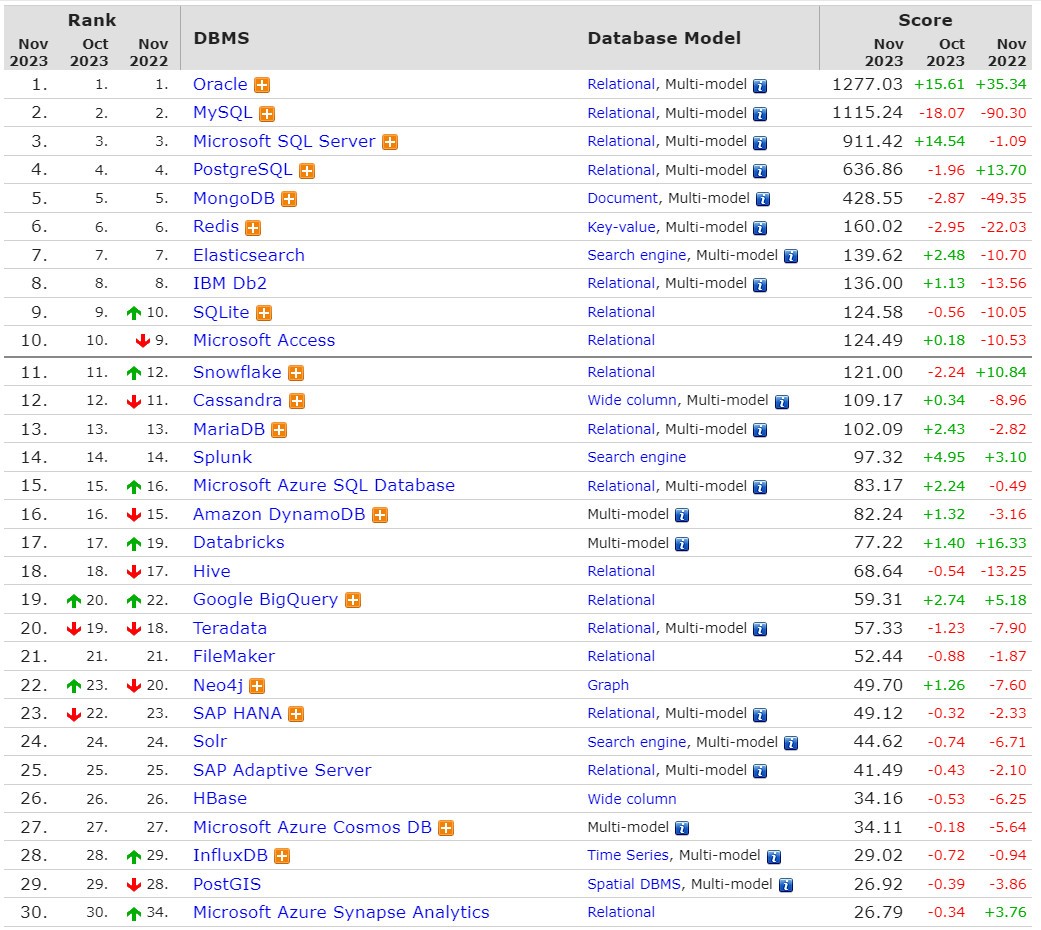Open the Teradata link
Screen dimensions: 1041x930
(230, 628)
